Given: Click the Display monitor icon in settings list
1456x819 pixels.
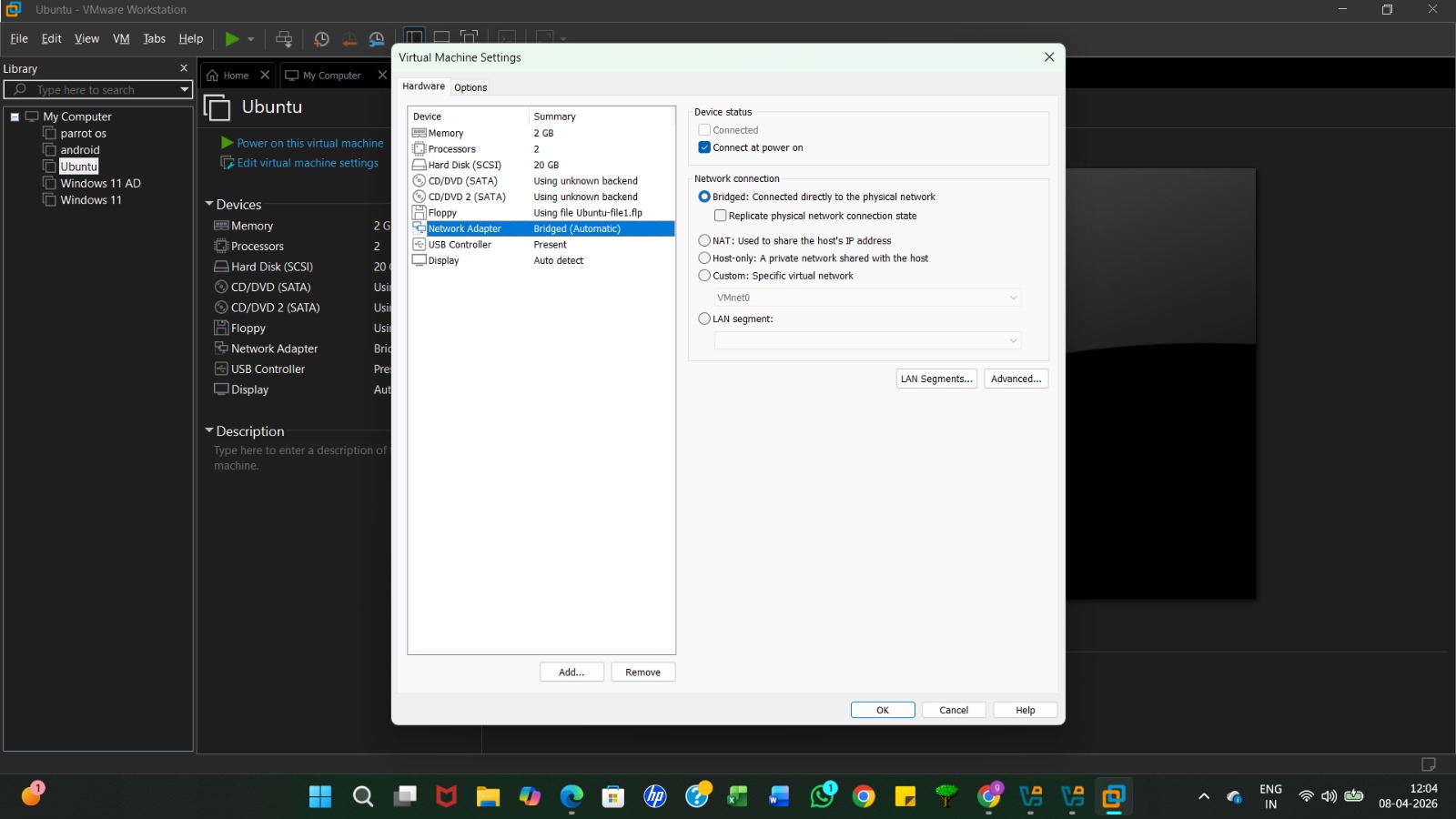Looking at the screenshot, I should [x=420, y=260].
